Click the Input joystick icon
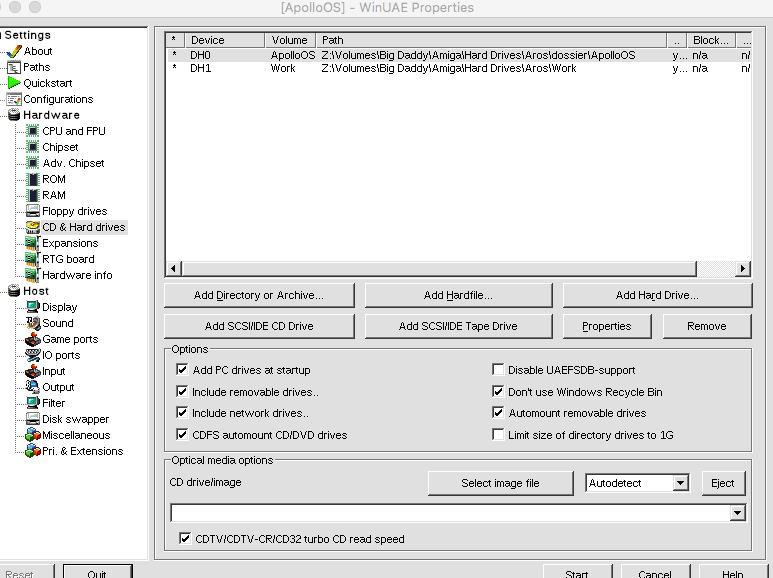Image resolution: width=773 pixels, height=578 pixels. click(x=33, y=371)
